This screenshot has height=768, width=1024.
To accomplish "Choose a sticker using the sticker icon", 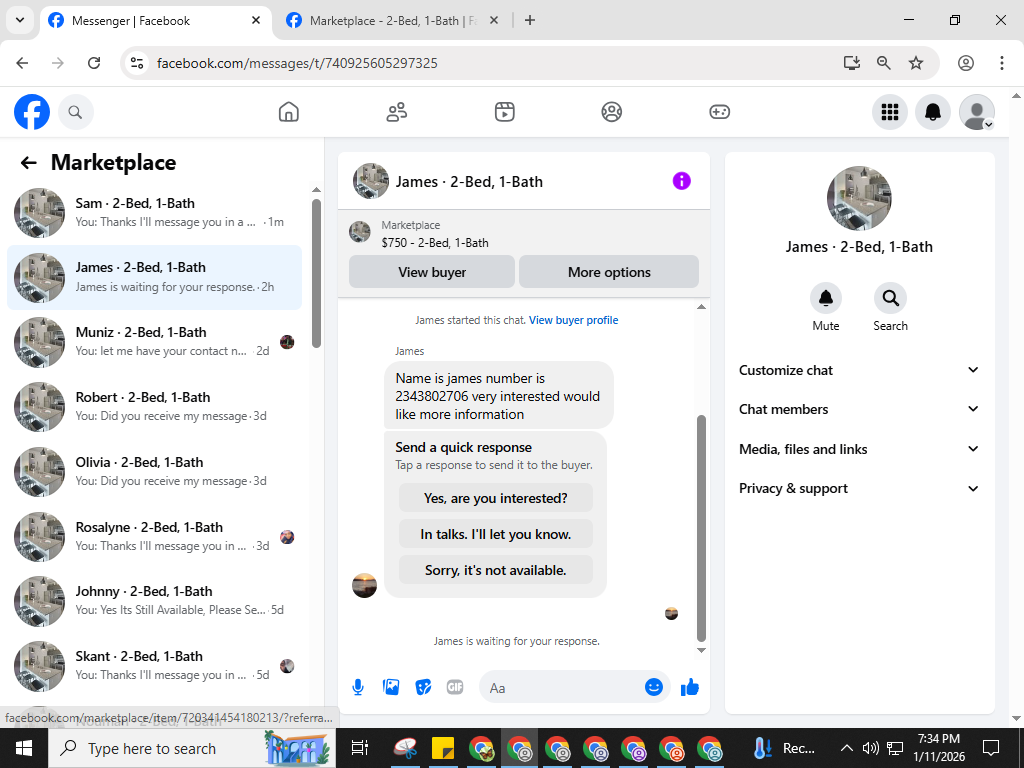I will pyautogui.click(x=423, y=687).
